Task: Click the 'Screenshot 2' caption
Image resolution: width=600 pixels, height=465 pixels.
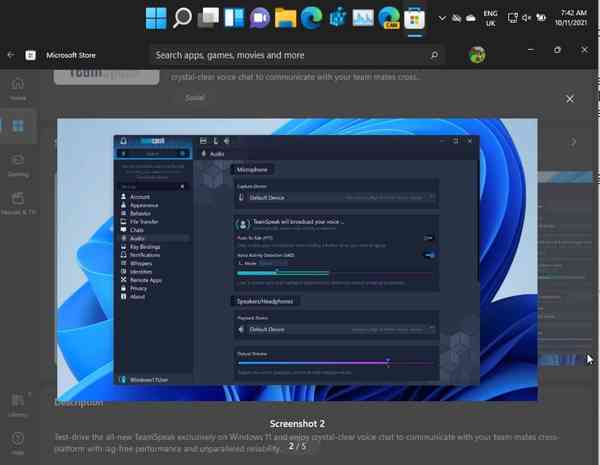Action: pyautogui.click(x=297, y=424)
